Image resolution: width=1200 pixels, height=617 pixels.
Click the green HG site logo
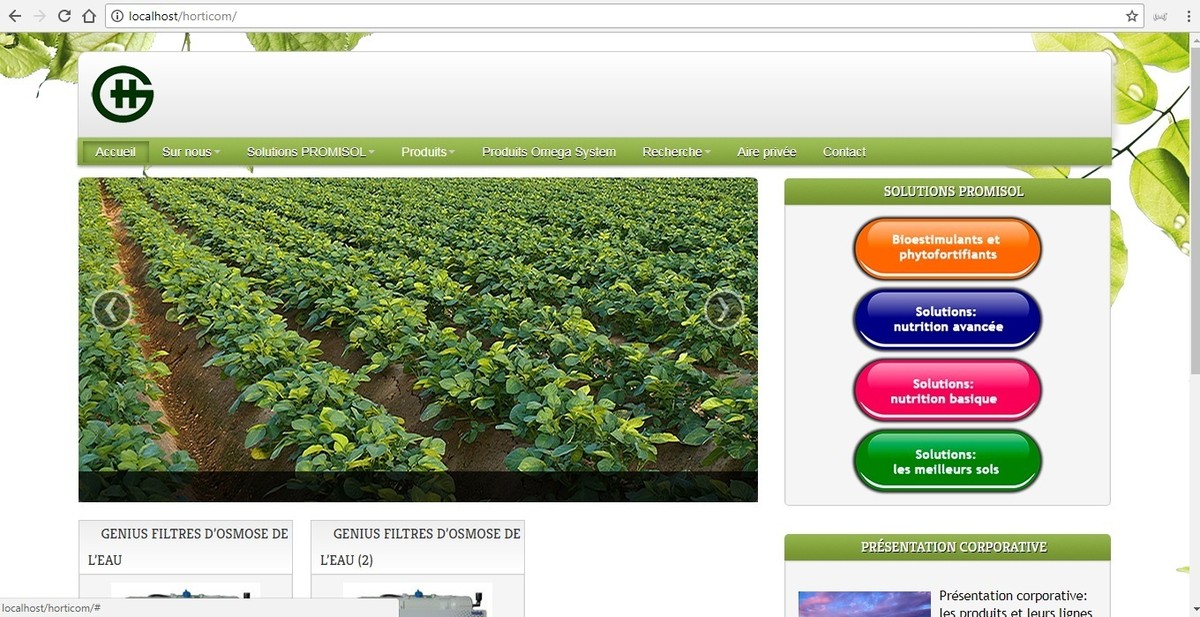click(x=123, y=94)
